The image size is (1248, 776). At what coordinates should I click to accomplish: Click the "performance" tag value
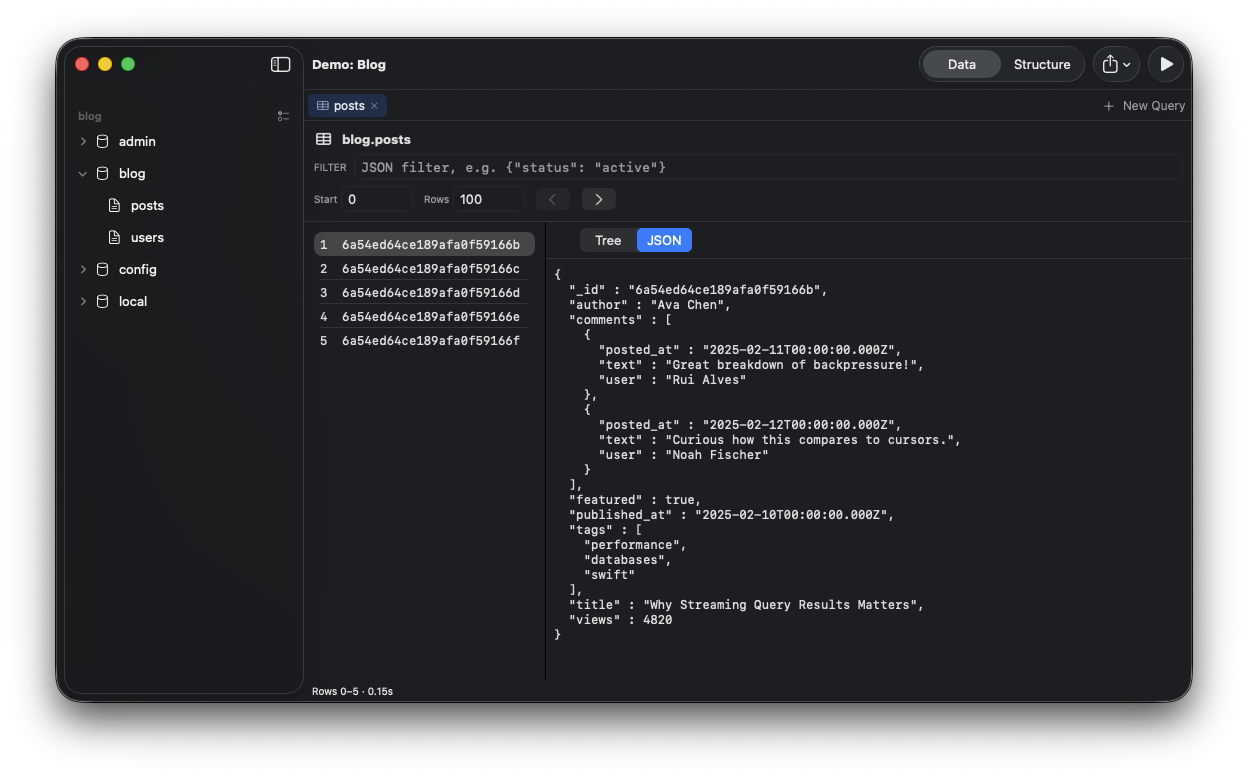pos(631,545)
